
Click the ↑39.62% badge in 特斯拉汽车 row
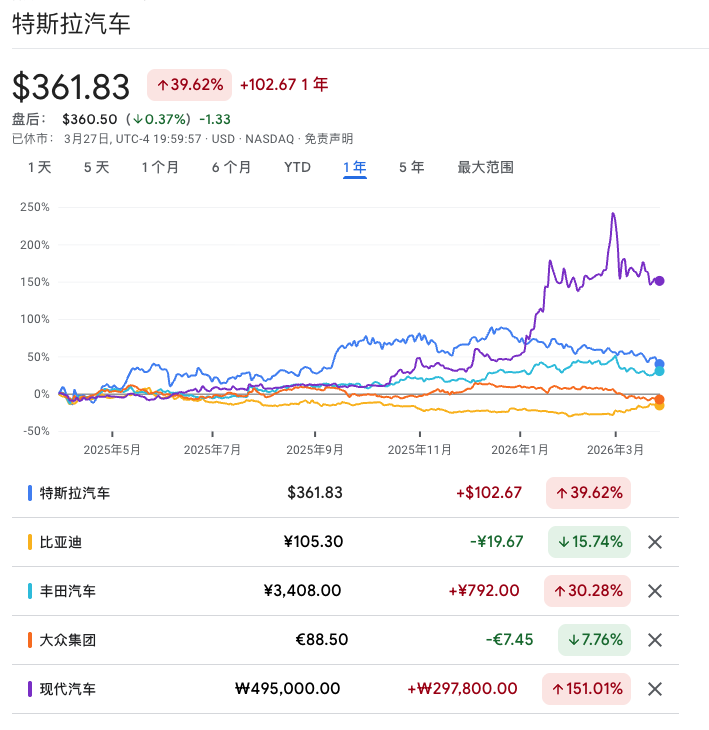tap(588, 493)
